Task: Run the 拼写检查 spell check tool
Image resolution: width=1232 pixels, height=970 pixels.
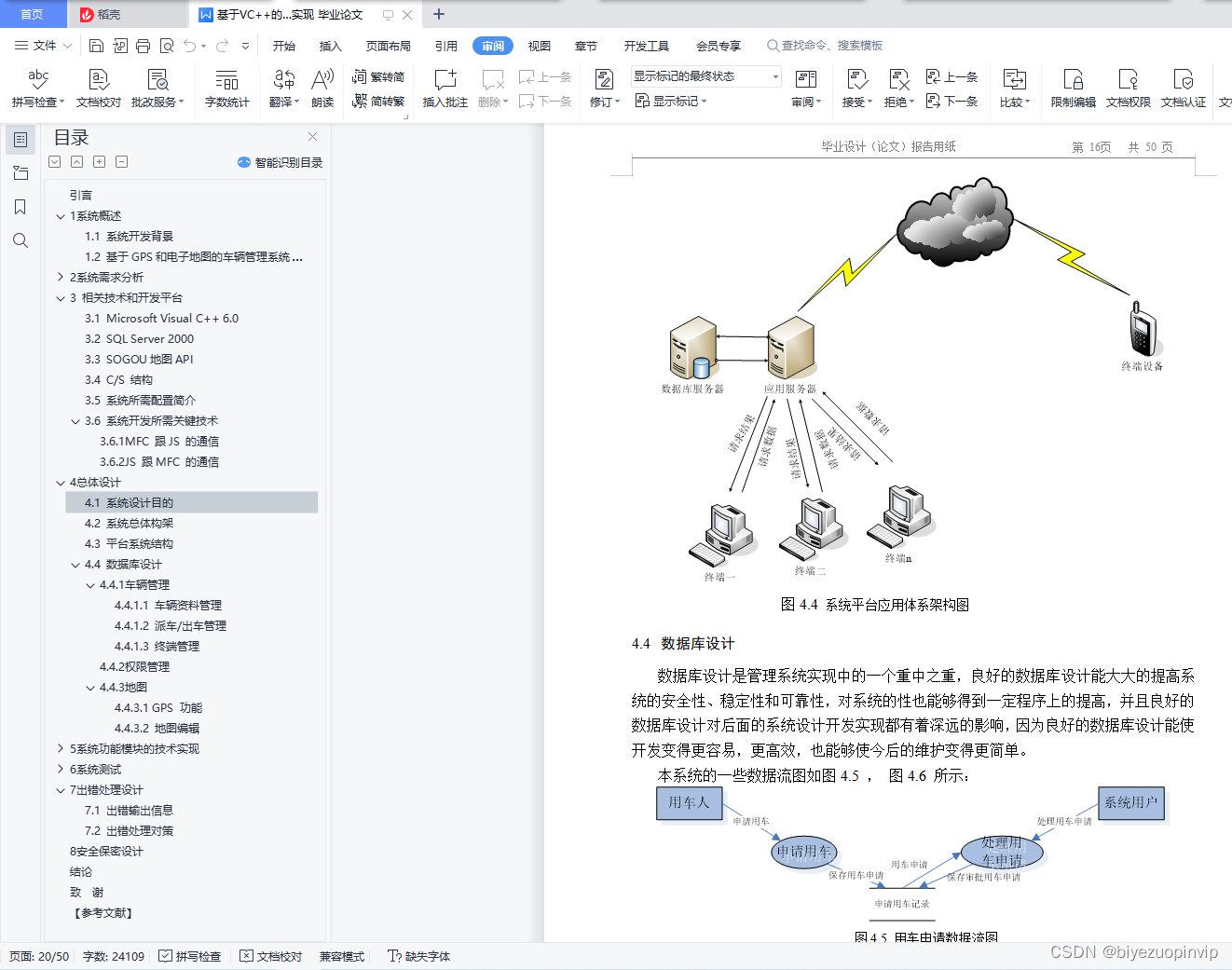Action: pyautogui.click(x=35, y=89)
